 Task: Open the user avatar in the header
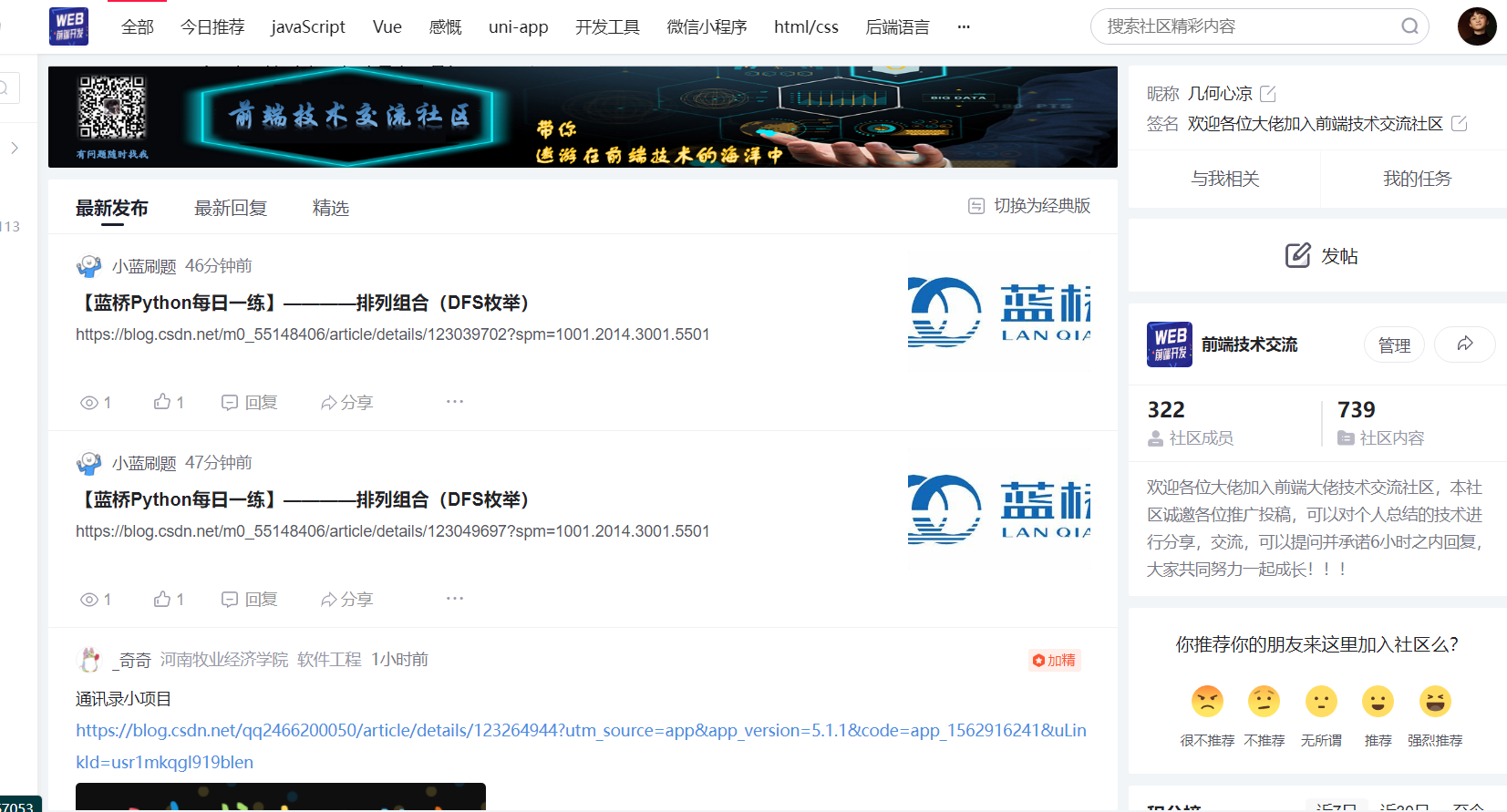pos(1477,26)
